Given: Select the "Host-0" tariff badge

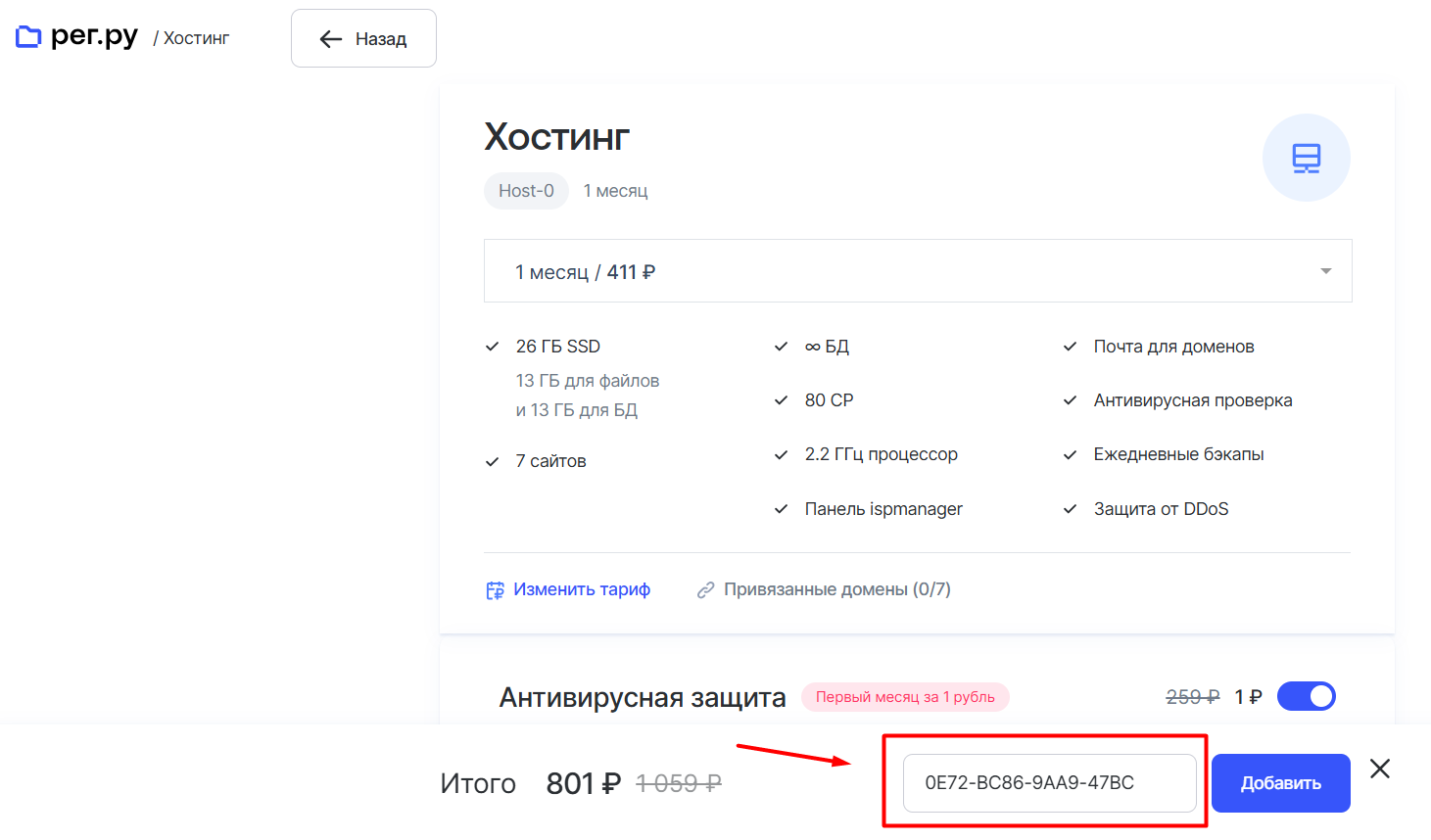Looking at the screenshot, I should [x=526, y=191].
